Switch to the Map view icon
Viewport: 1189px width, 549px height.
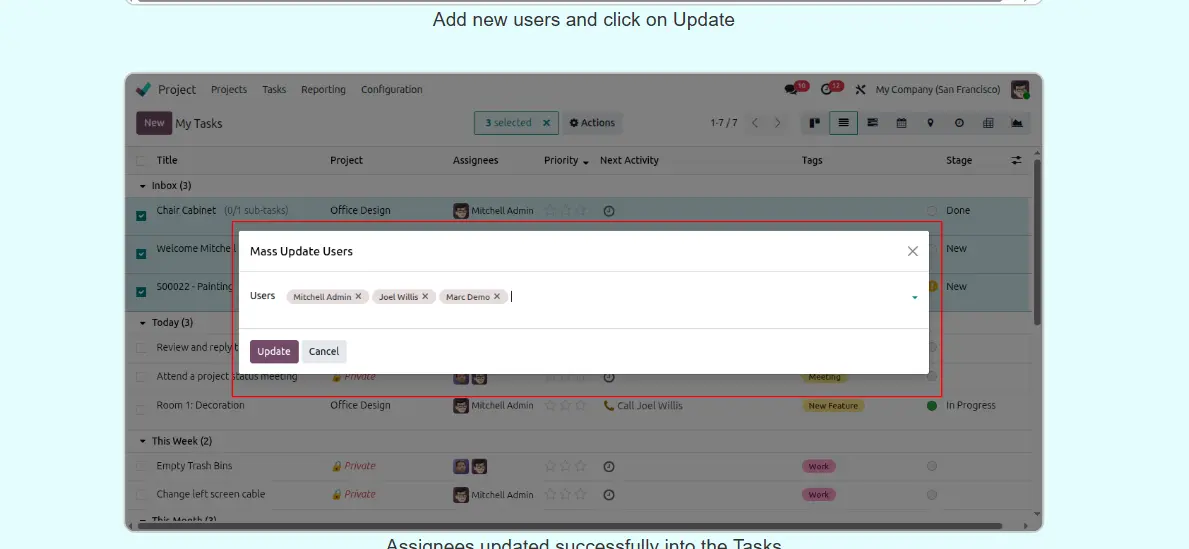(930, 123)
